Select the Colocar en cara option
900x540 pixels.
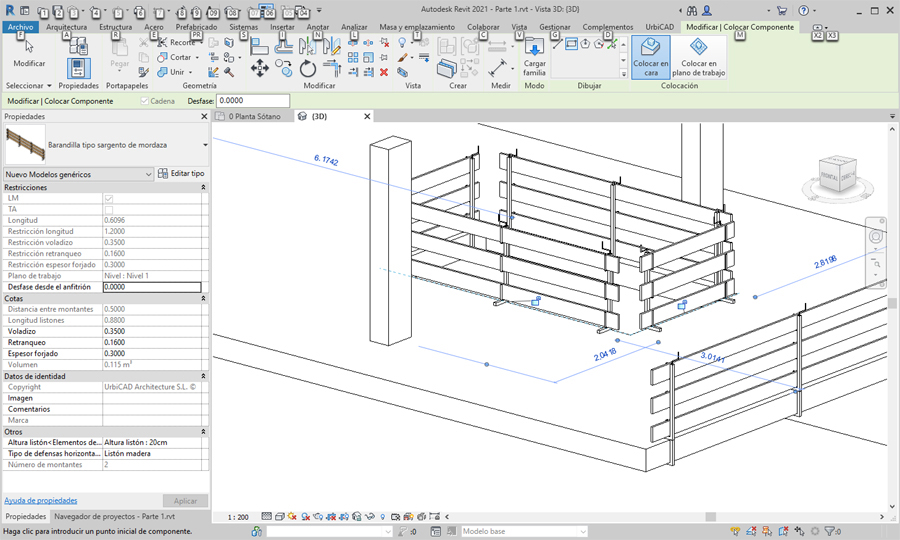click(x=650, y=57)
